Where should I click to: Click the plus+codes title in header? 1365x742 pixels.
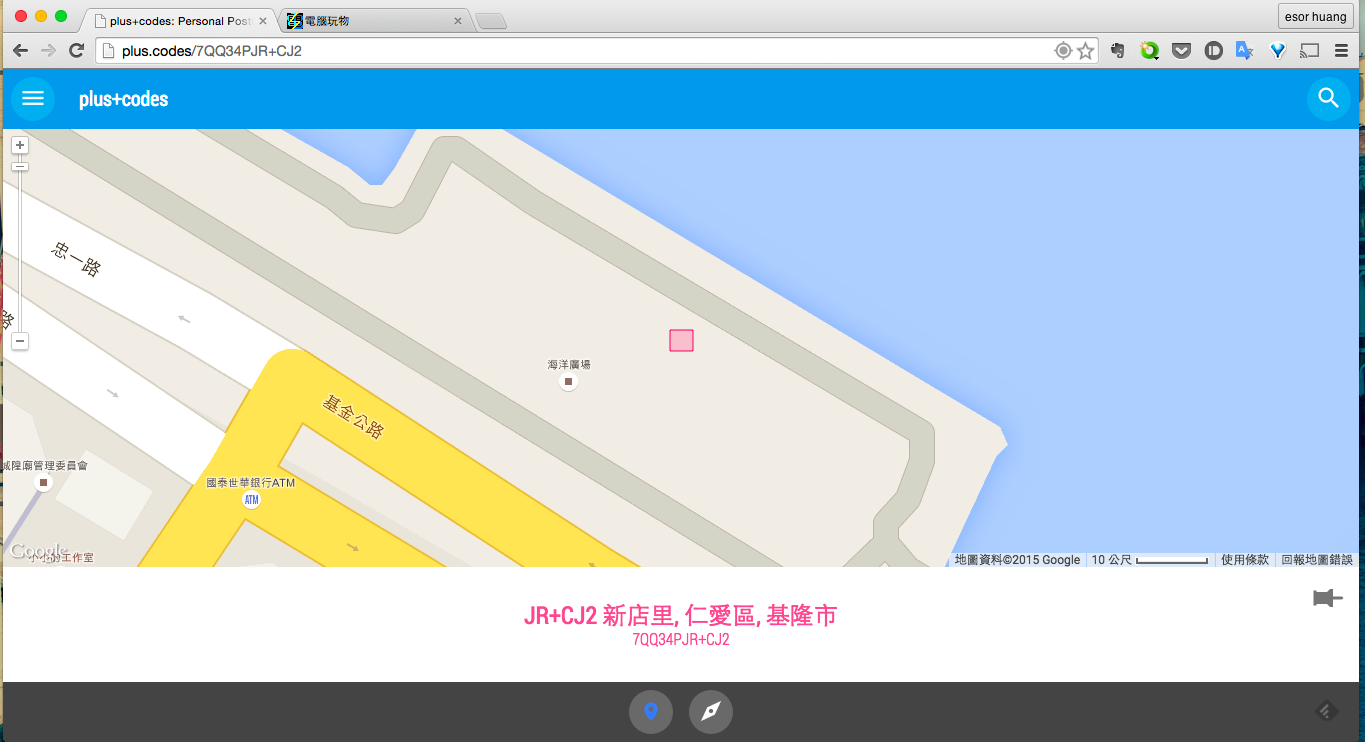pyautogui.click(x=124, y=99)
